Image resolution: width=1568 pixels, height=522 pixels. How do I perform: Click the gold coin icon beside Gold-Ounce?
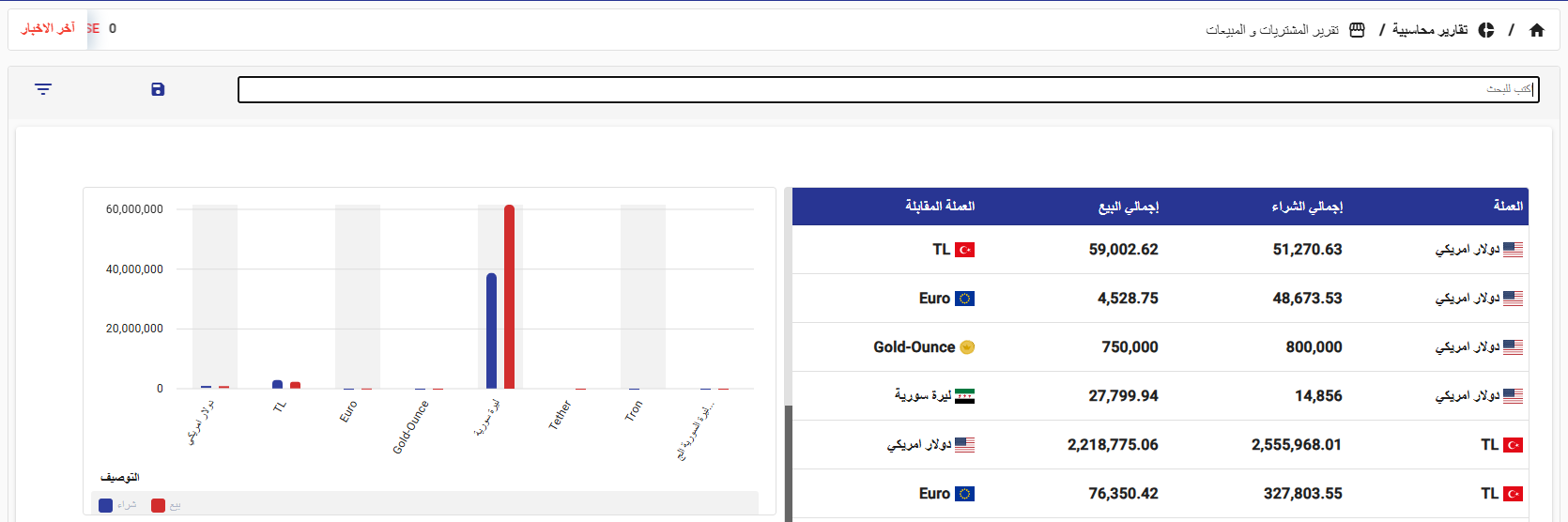(967, 347)
